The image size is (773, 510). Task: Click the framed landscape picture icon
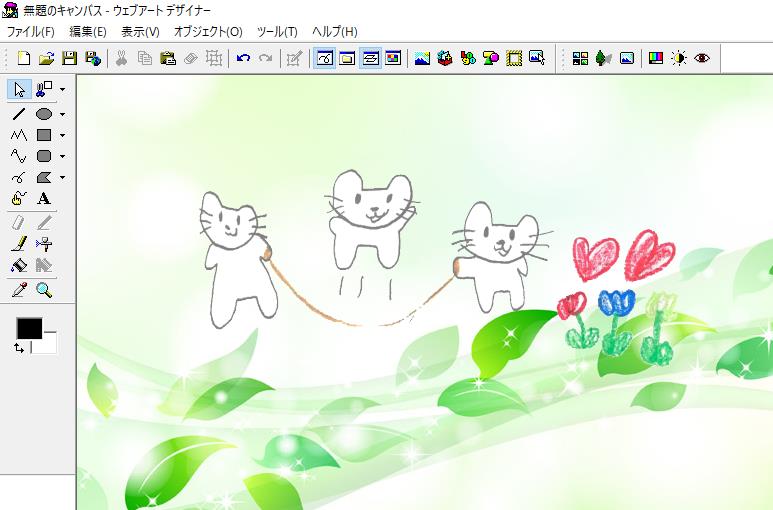point(627,58)
